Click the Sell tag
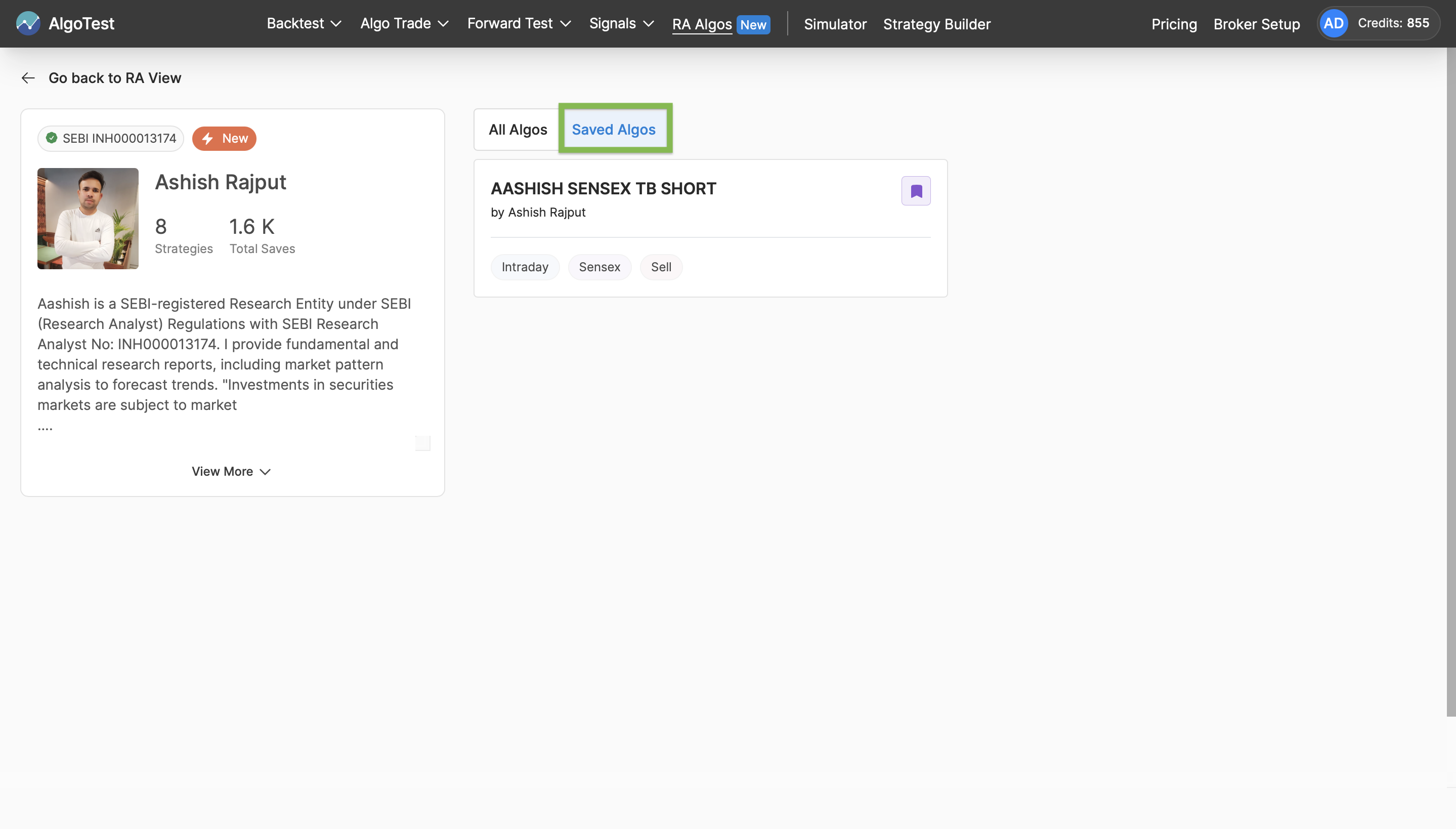Viewport: 1456px width, 829px height. [661, 267]
